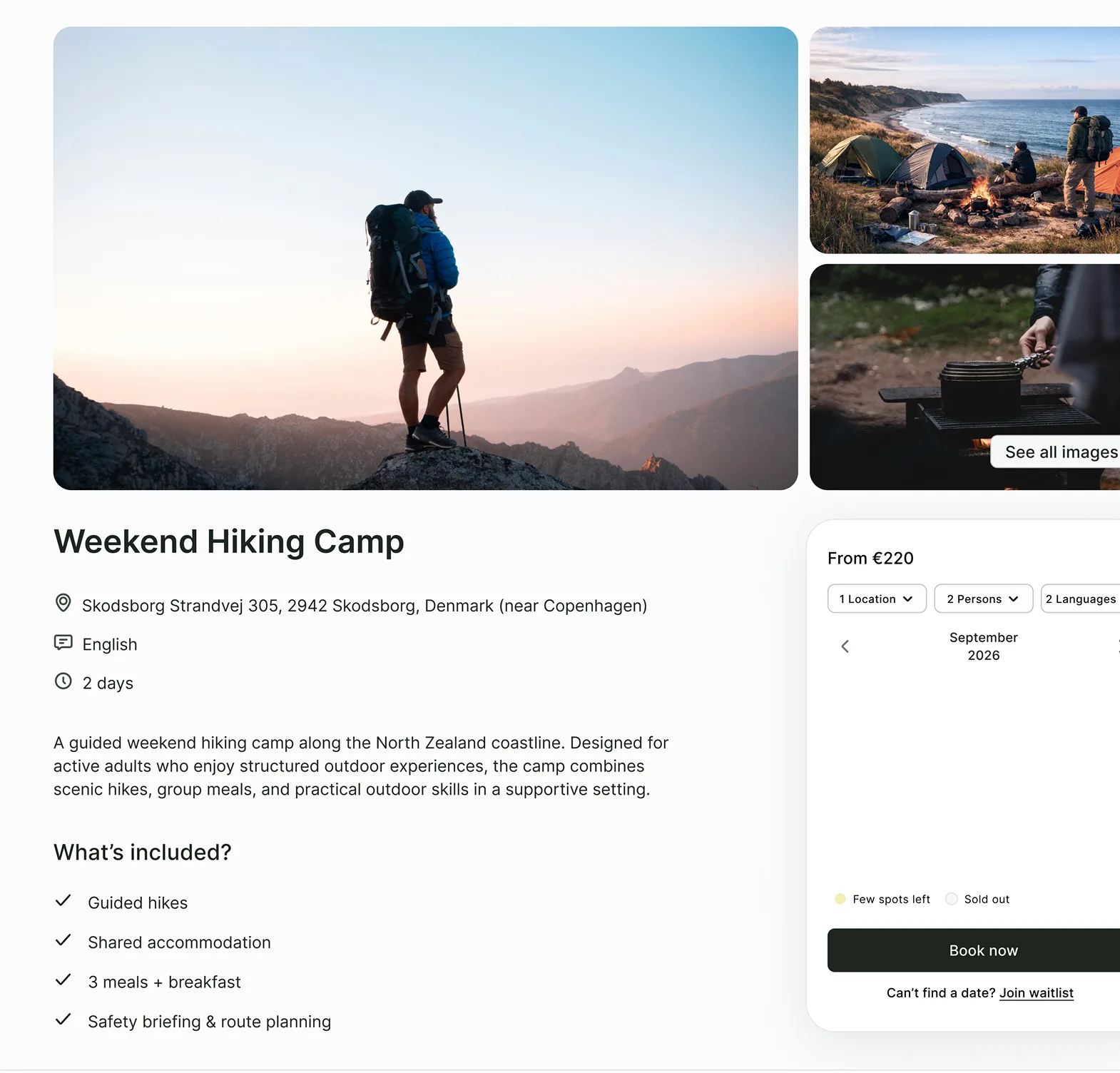Image resolution: width=1120 pixels, height=1073 pixels.
Task: Click the checkmark beside 3 meals + breakfast
Action: pyautogui.click(x=63, y=980)
